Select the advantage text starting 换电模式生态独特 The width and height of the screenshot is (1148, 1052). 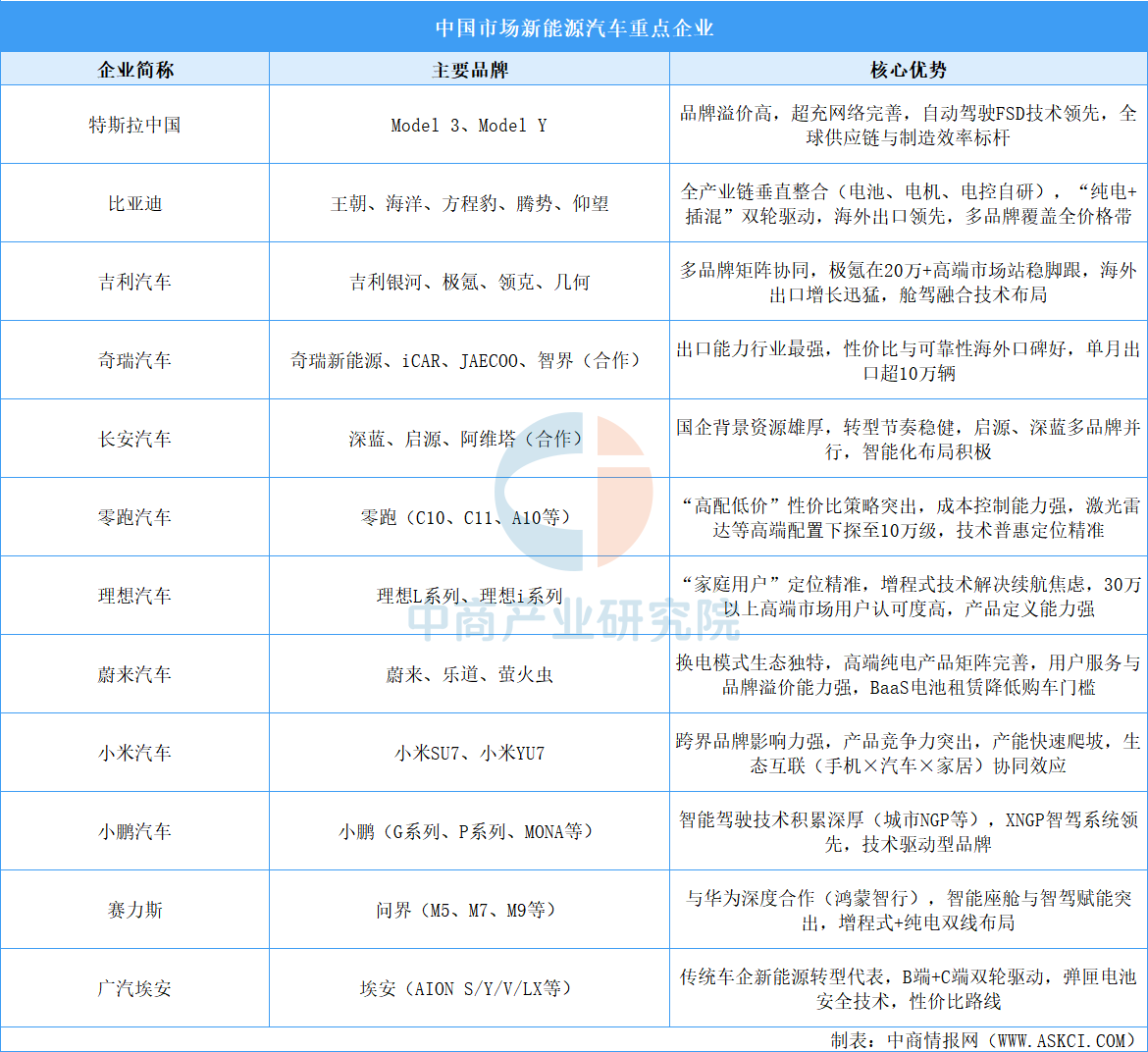[x=908, y=675]
